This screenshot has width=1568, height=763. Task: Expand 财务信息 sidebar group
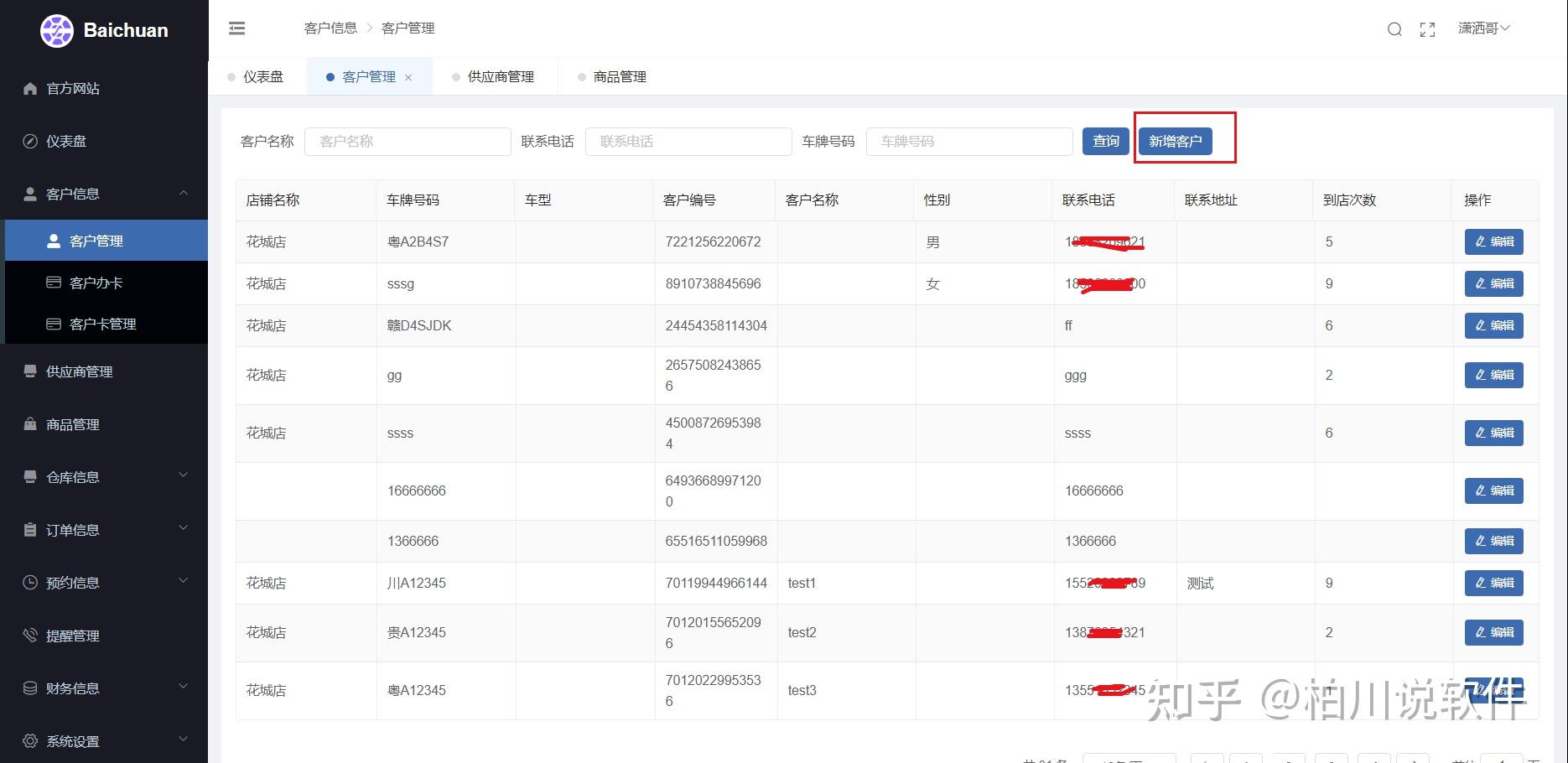tap(104, 688)
